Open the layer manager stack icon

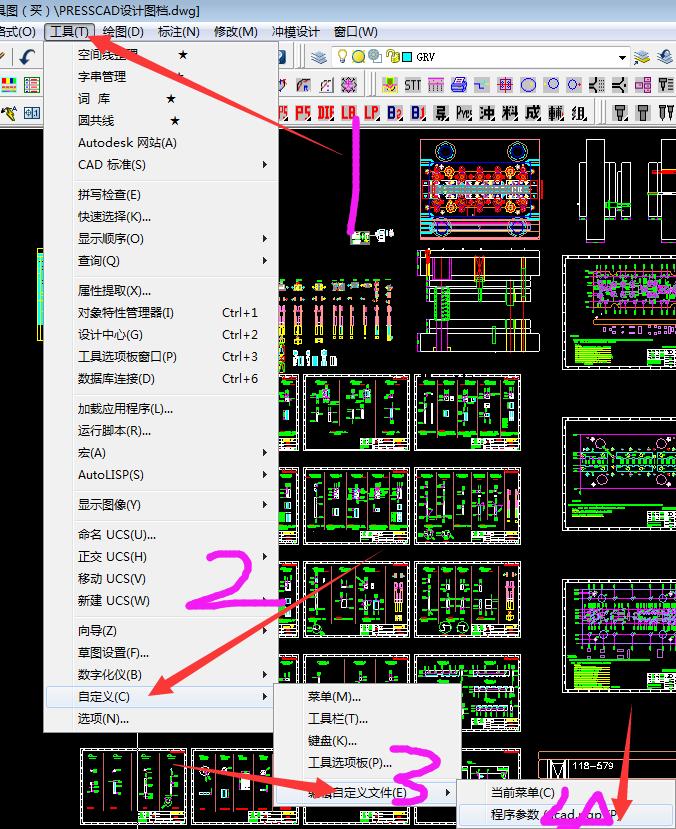(x=319, y=57)
